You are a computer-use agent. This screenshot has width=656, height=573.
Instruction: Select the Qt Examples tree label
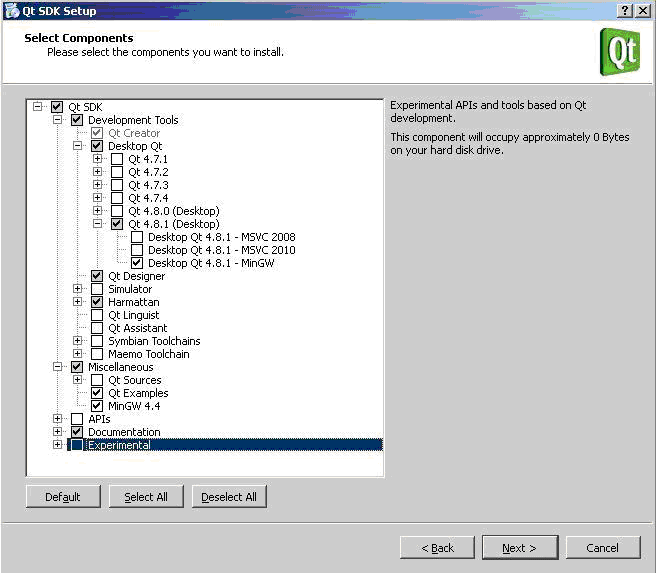click(138, 393)
